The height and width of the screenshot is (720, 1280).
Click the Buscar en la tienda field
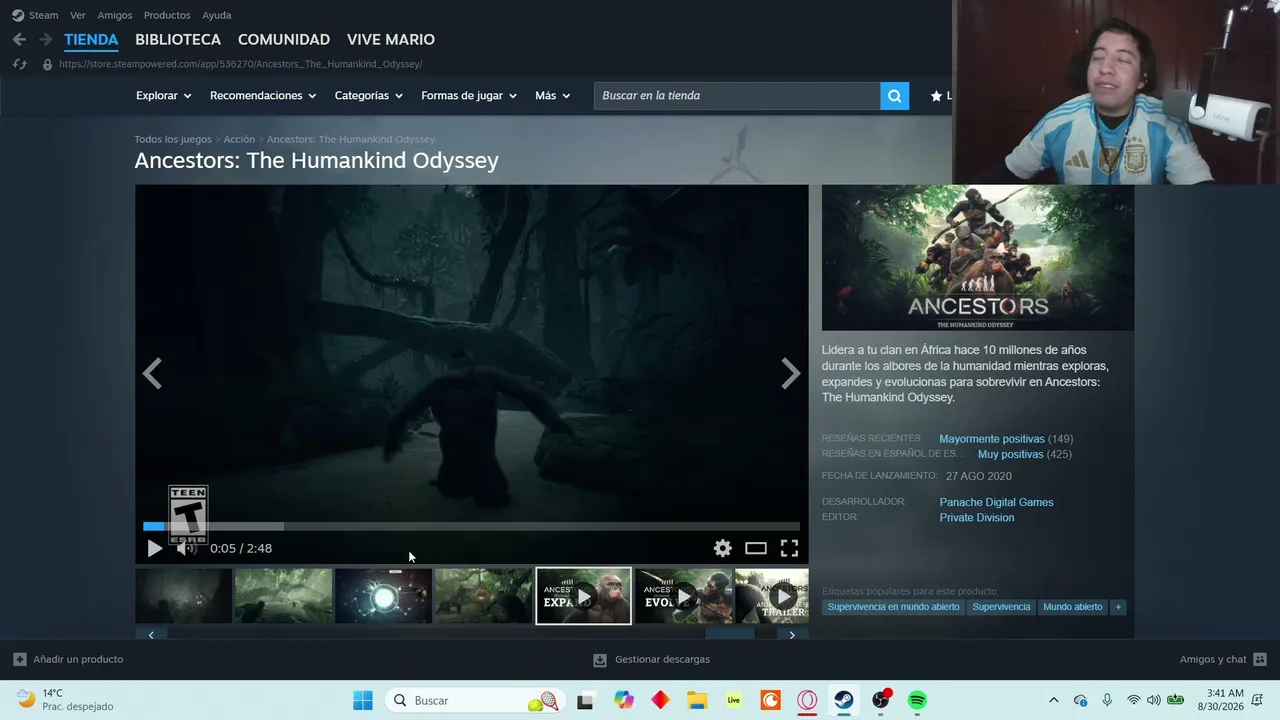tap(737, 96)
